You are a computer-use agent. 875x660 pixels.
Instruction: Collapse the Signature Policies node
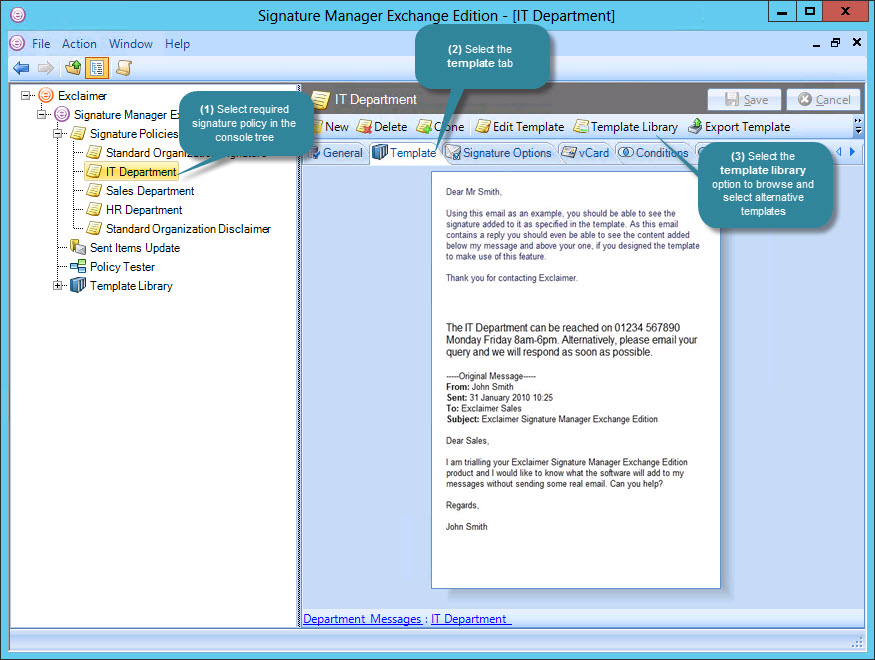(57, 133)
